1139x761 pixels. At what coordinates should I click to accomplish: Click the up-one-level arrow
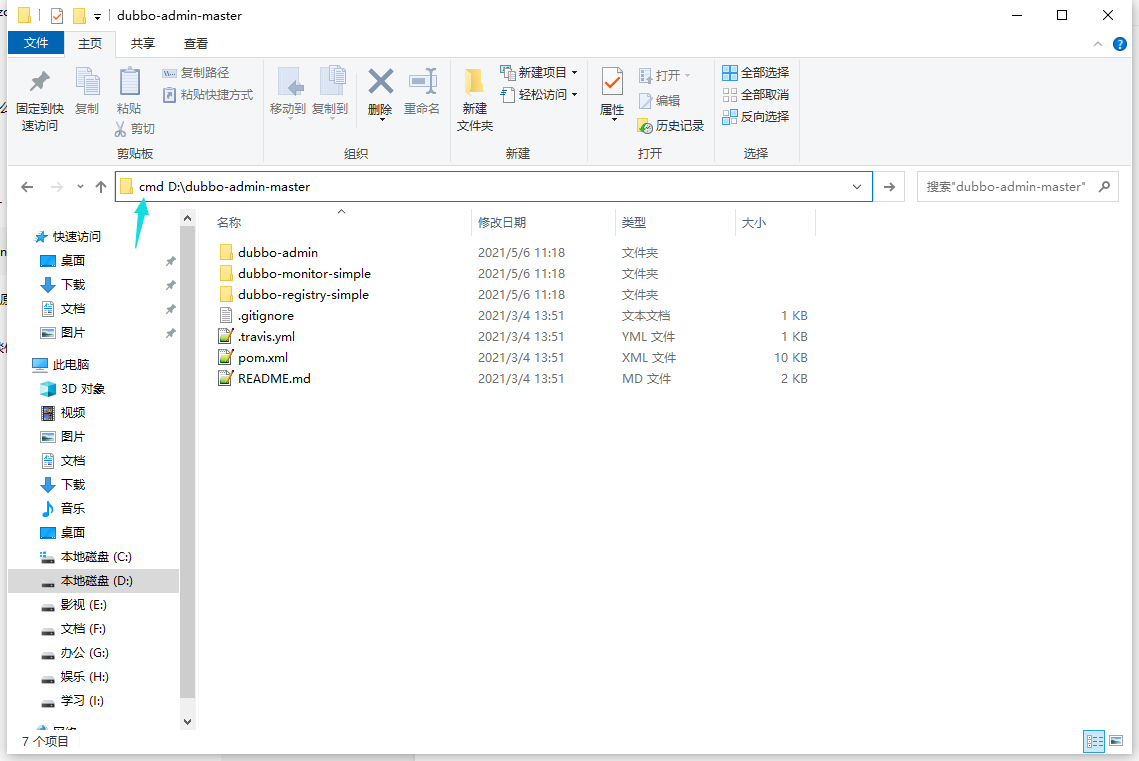[101, 187]
